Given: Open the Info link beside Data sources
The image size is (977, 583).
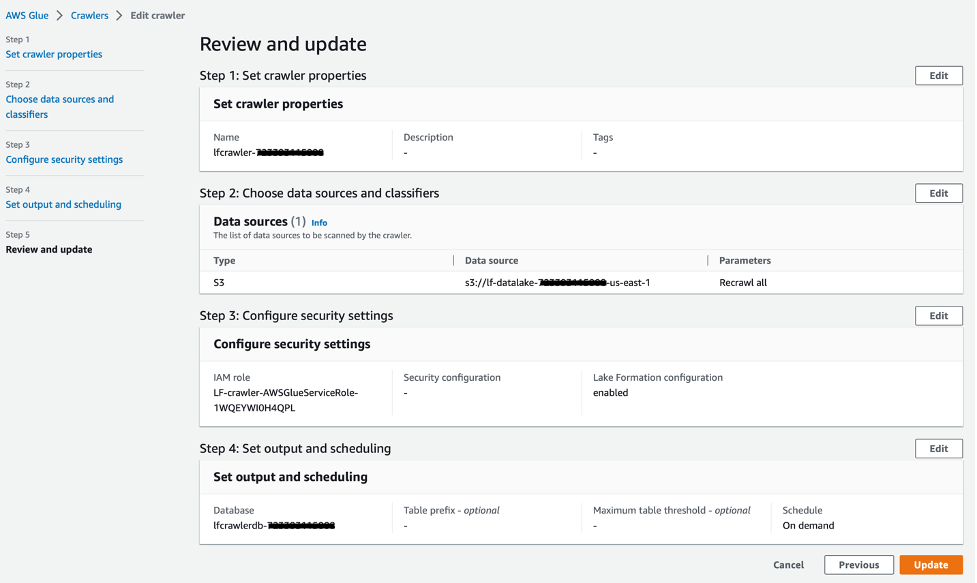Looking at the screenshot, I should pyautogui.click(x=319, y=222).
